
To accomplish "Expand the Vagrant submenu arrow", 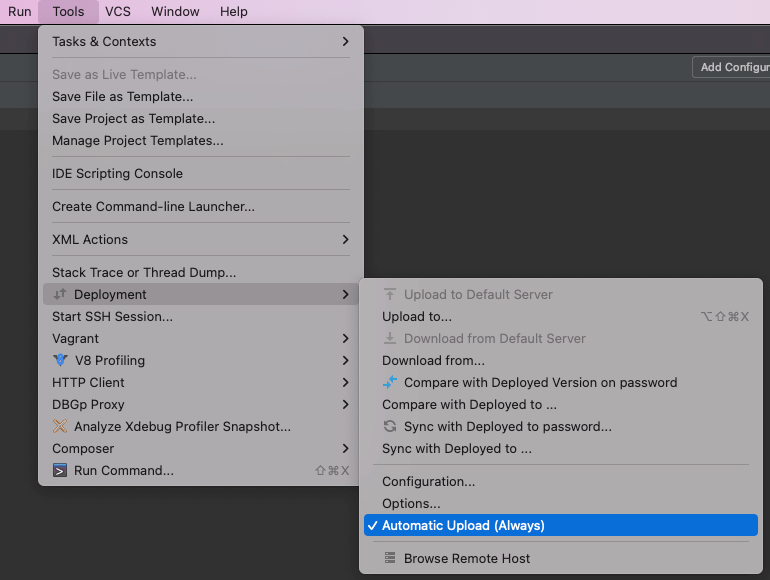I will click(x=345, y=338).
